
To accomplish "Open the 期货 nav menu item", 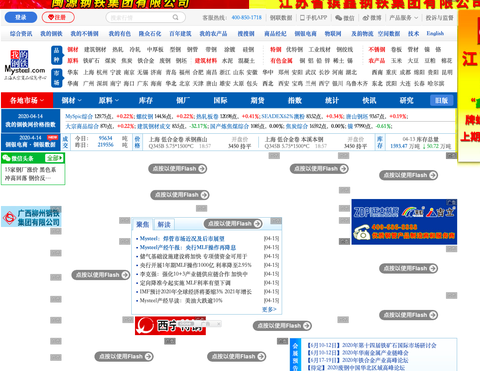I will pyautogui.click(x=257, y=100).
